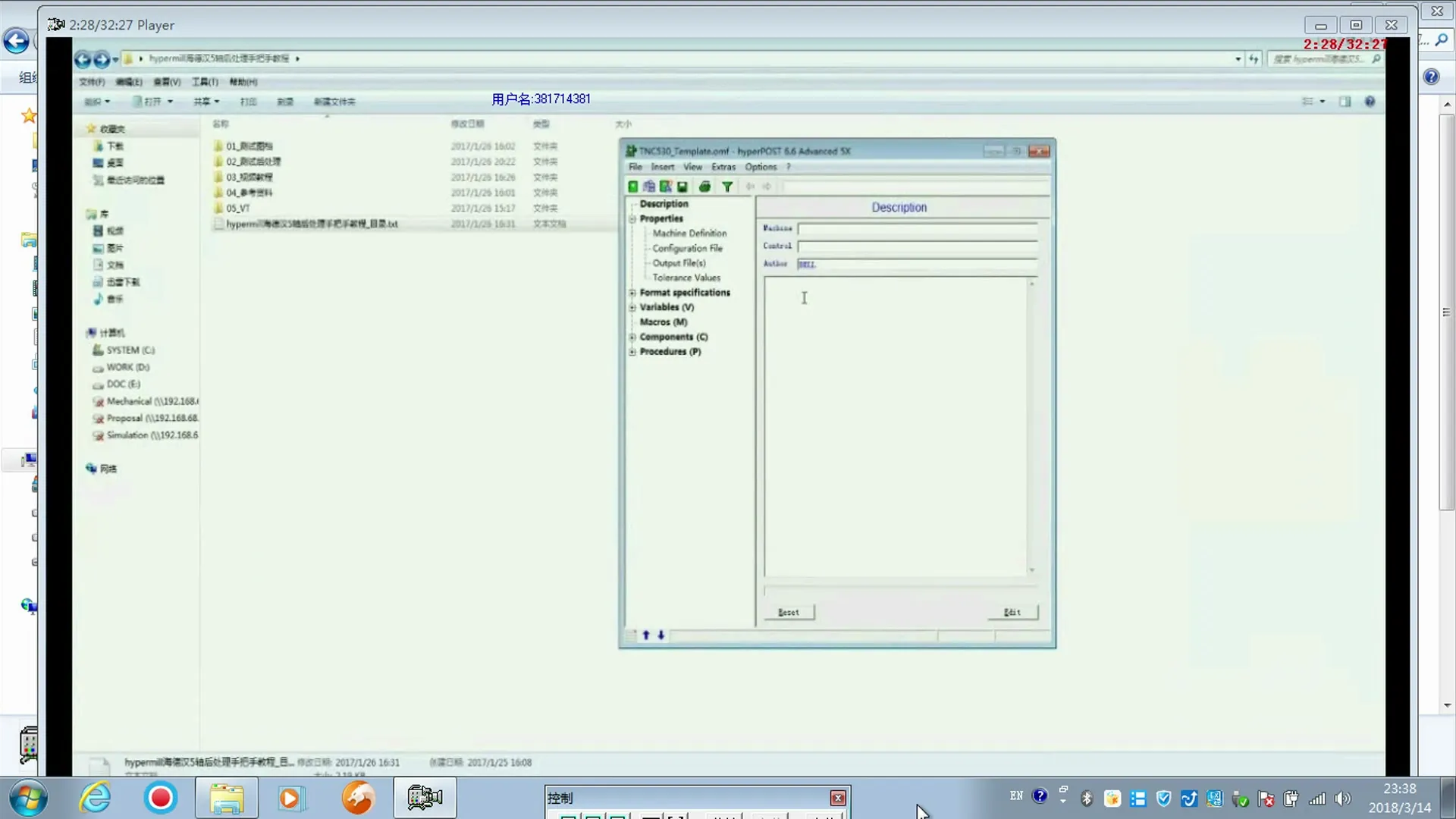The width and height of the screenshot is (1456, 819).
Task: Click the Machine input field
Action: (917, 228)
